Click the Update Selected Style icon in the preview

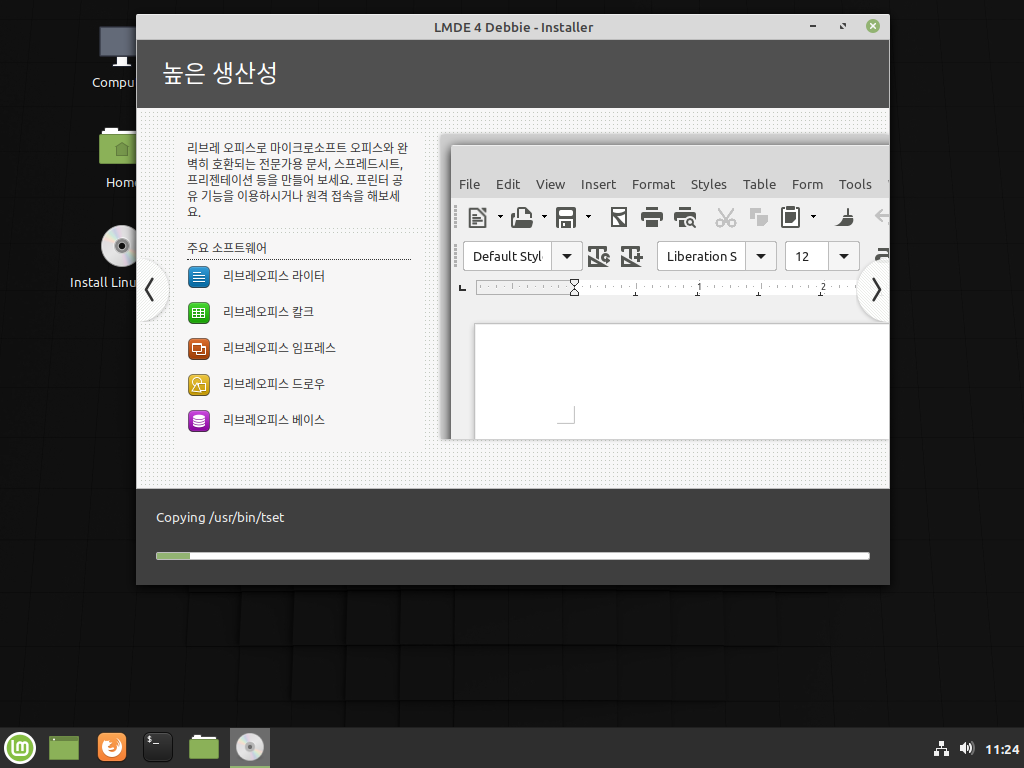tap(598, 256)
